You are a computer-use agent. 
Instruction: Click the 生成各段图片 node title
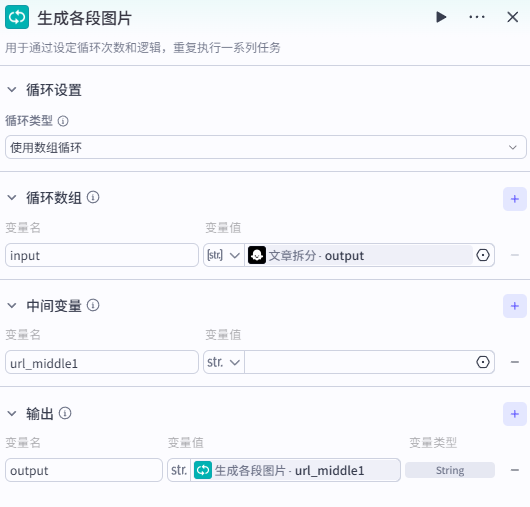pos(85,18)
